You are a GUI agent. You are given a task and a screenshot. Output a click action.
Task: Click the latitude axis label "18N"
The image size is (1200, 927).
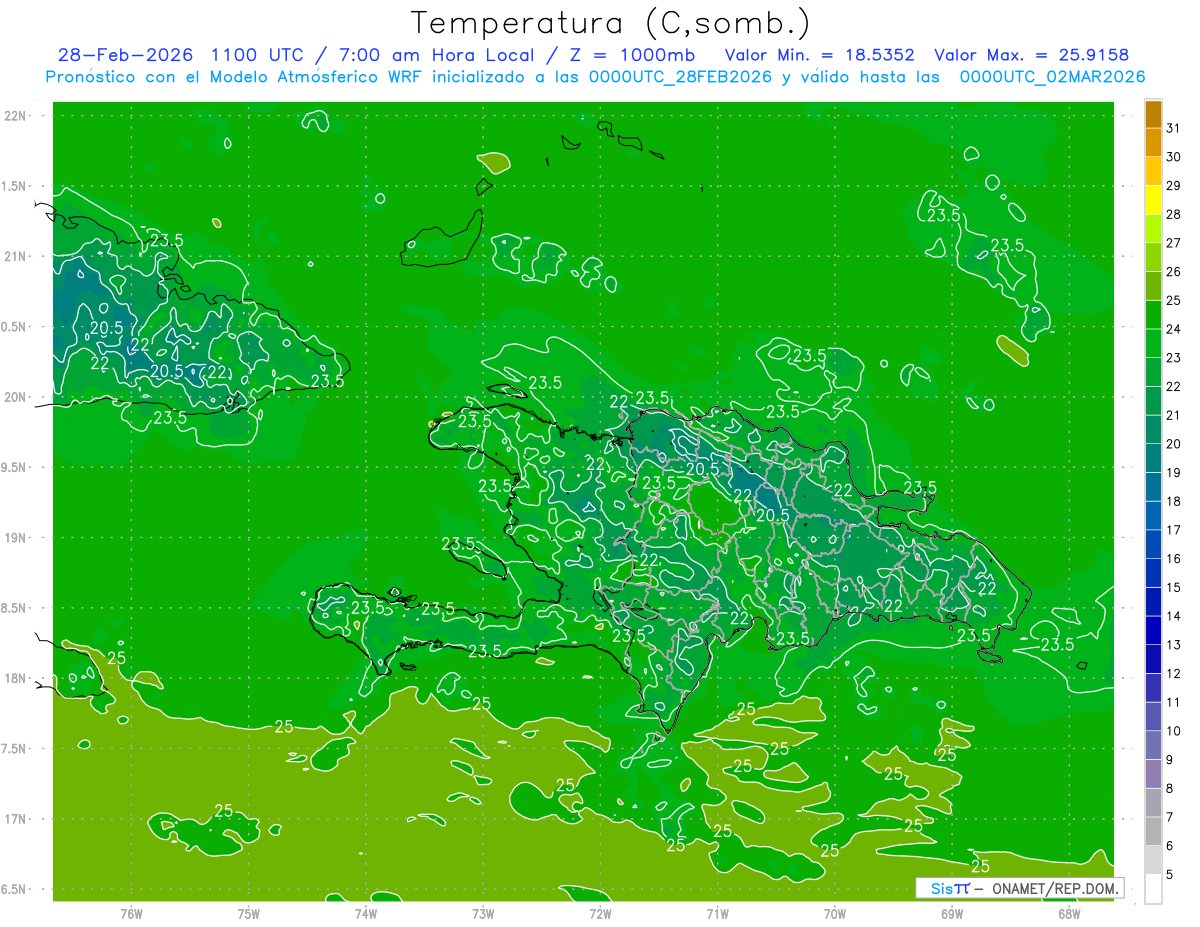[17, 679]
